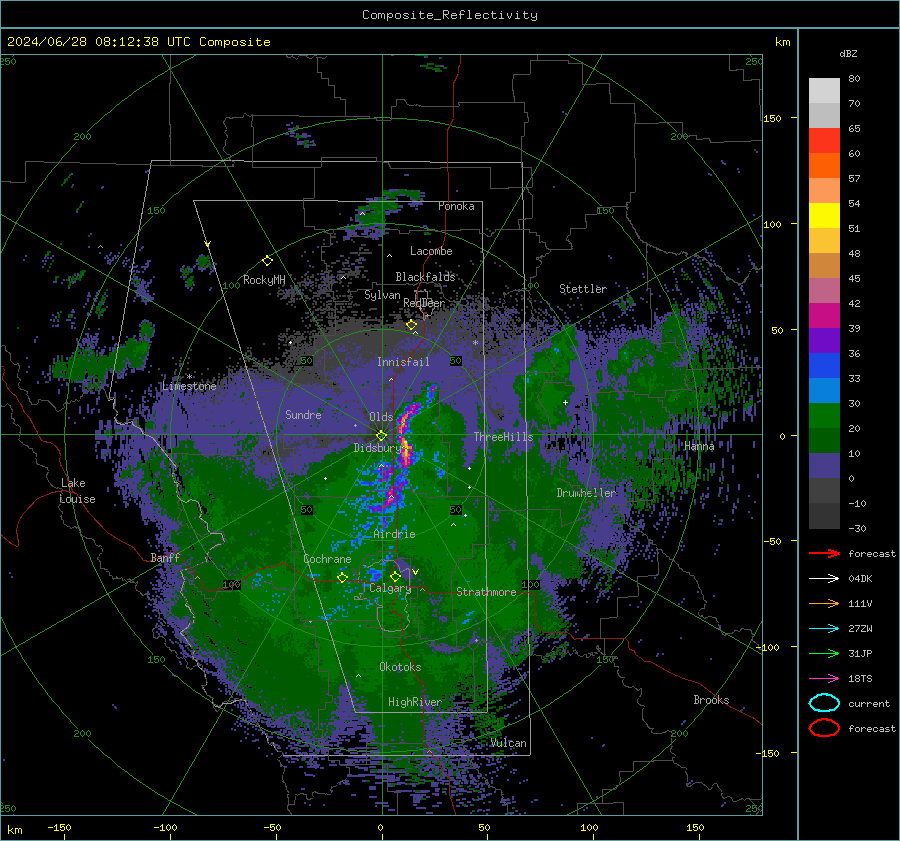Image resolution: width=900 pixels, height=841 pixels.
Task: Click the yellow 51-54 dBZ color swatch
Action: click(824, 215)
